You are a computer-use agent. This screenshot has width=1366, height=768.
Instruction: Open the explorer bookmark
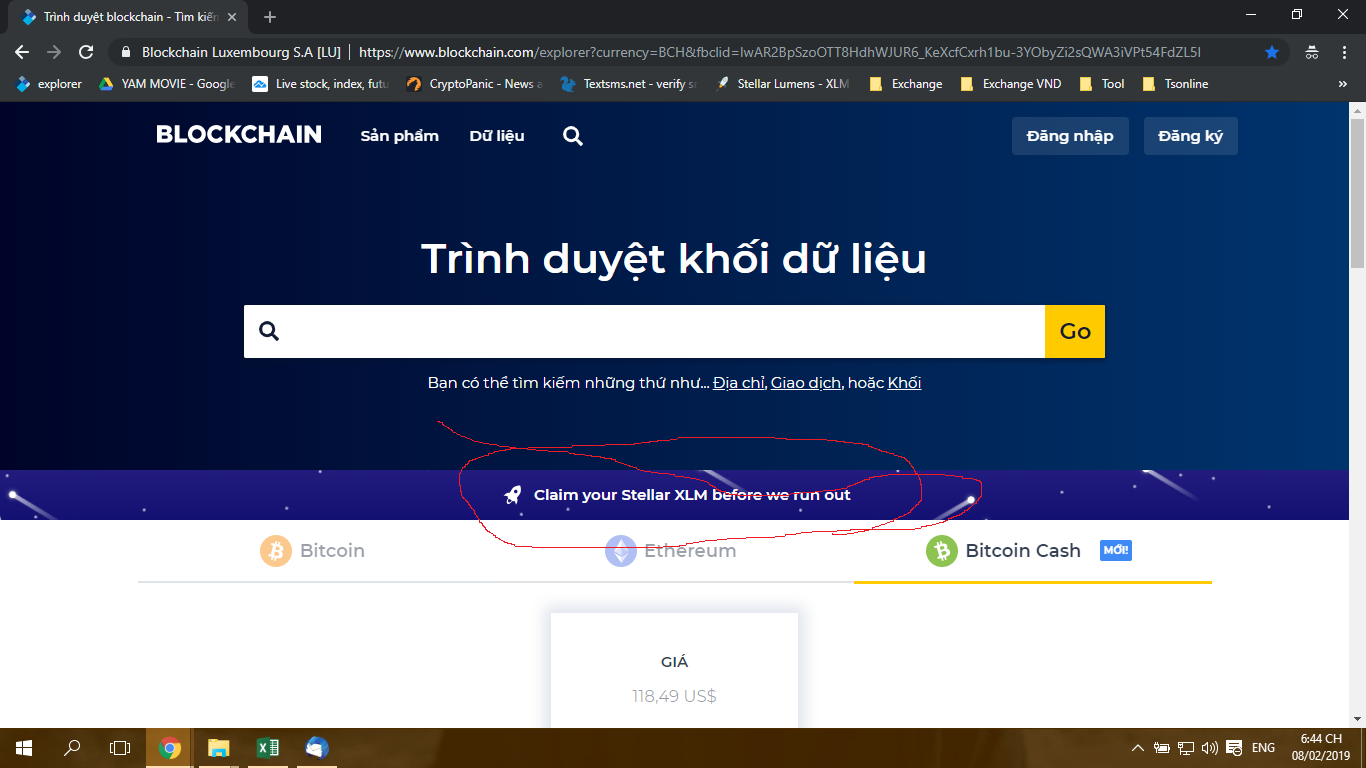tap(49, 84)
